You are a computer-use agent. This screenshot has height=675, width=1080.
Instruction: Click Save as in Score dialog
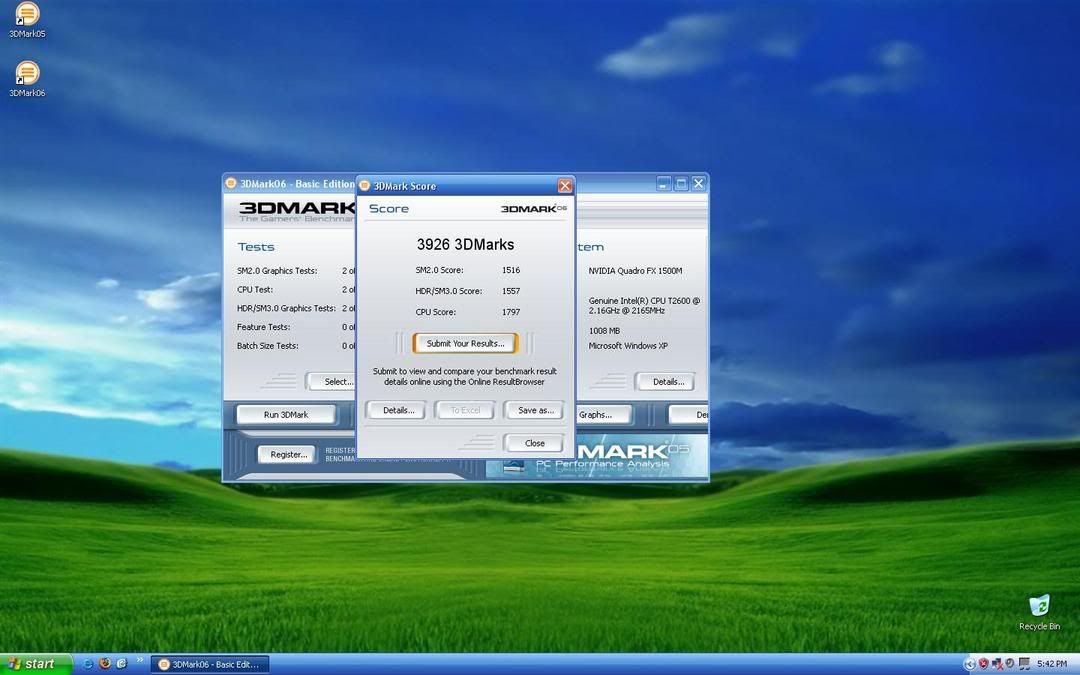535,410
